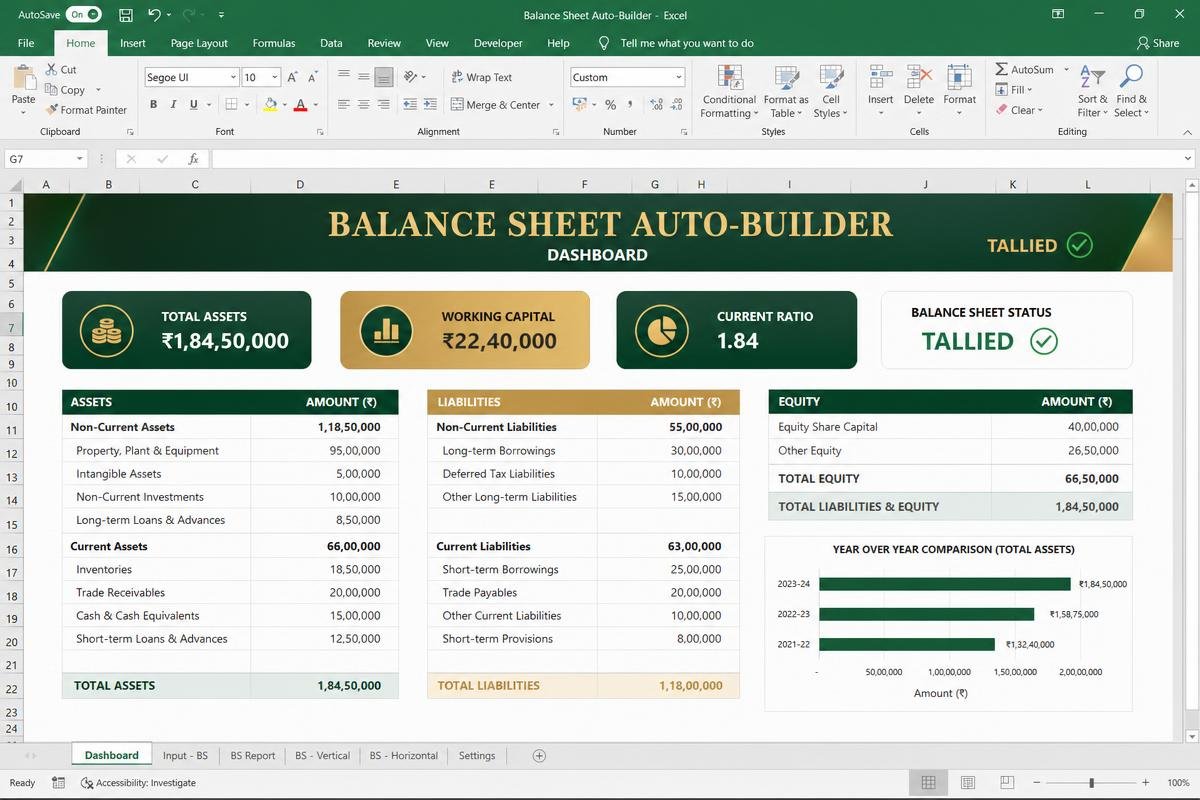This screenshot has width=1200, height=800.
Task: Apply the red font color
Action: [x=300, y=104]
